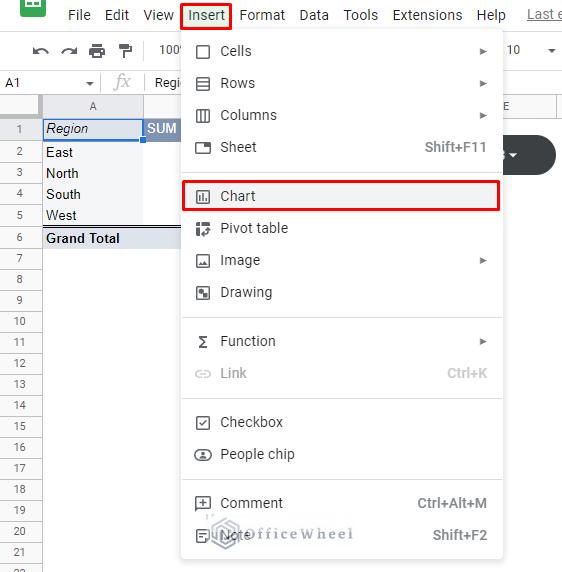Select Cells in the Insert menu
The image size is (562, 572).
coord(342,51)
